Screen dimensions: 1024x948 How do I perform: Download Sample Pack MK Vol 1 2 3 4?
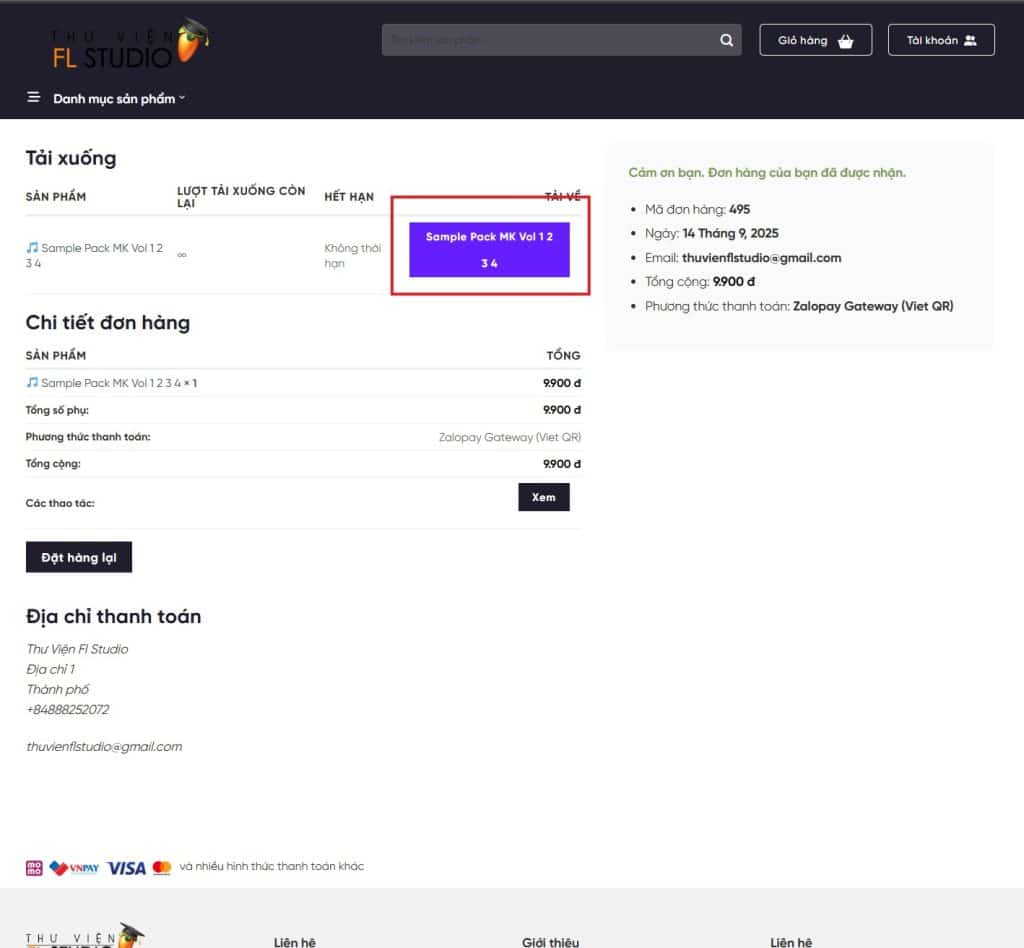point(489,250)
